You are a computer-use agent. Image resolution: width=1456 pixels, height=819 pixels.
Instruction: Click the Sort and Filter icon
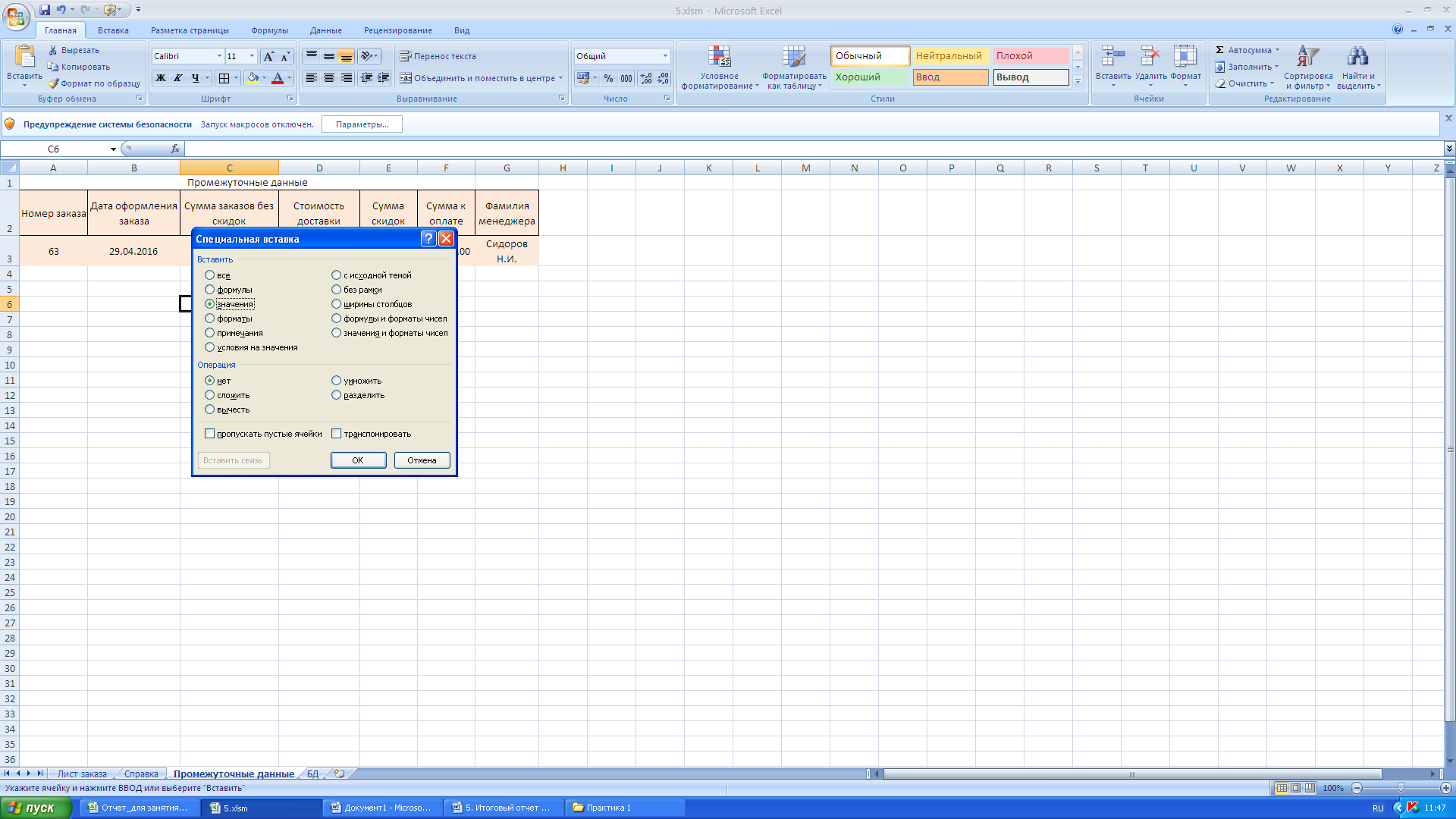1307,58
